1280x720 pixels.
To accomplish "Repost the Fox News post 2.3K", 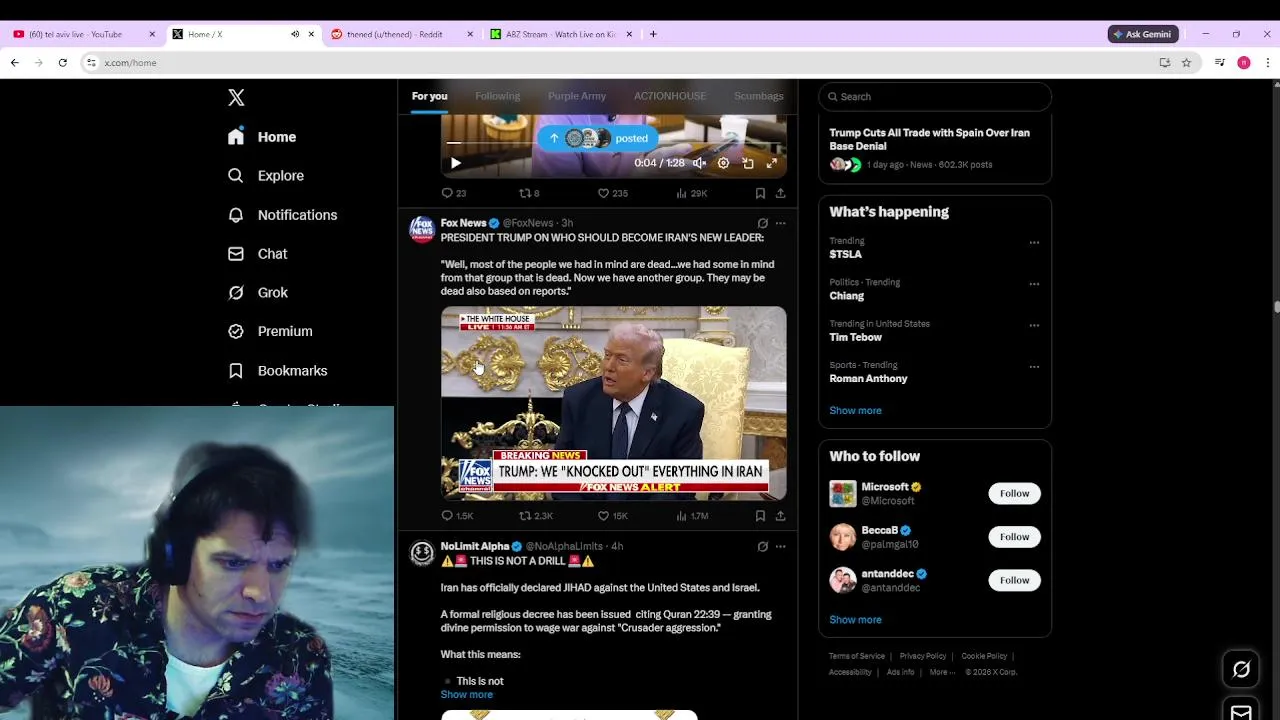I will coord(535,516).
